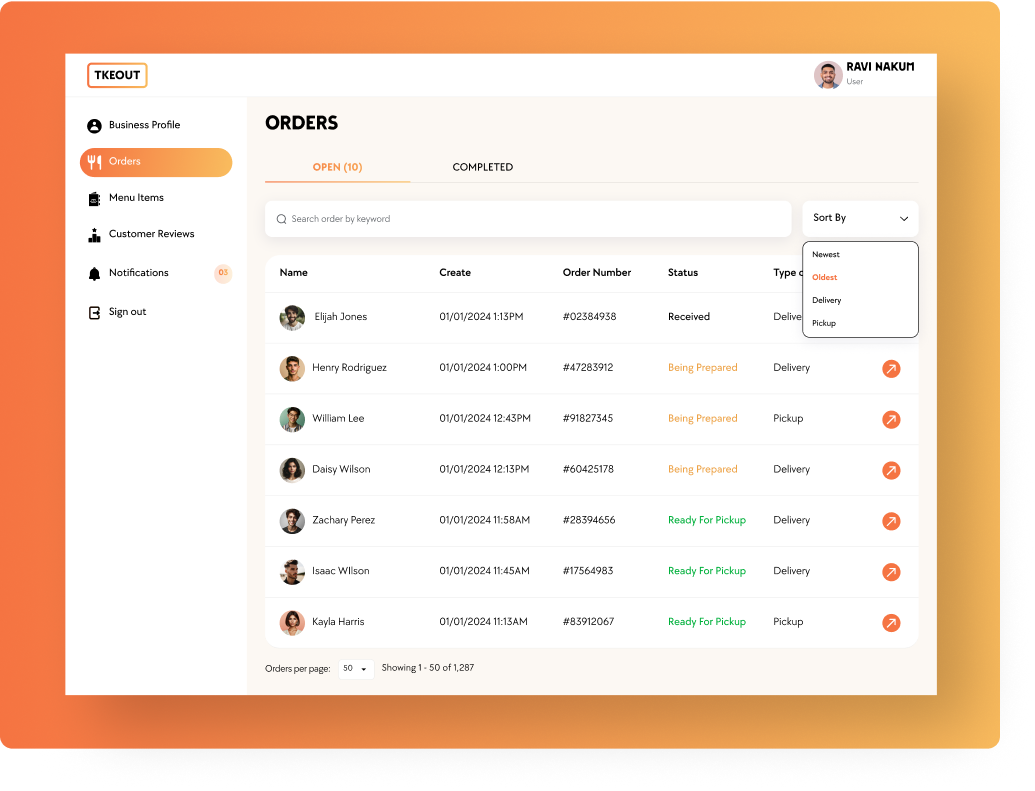The height and width of the screenshot is (791, 1035).
Task: Open Henry Rodriguez order arrow button
Action: coord(891,368)
